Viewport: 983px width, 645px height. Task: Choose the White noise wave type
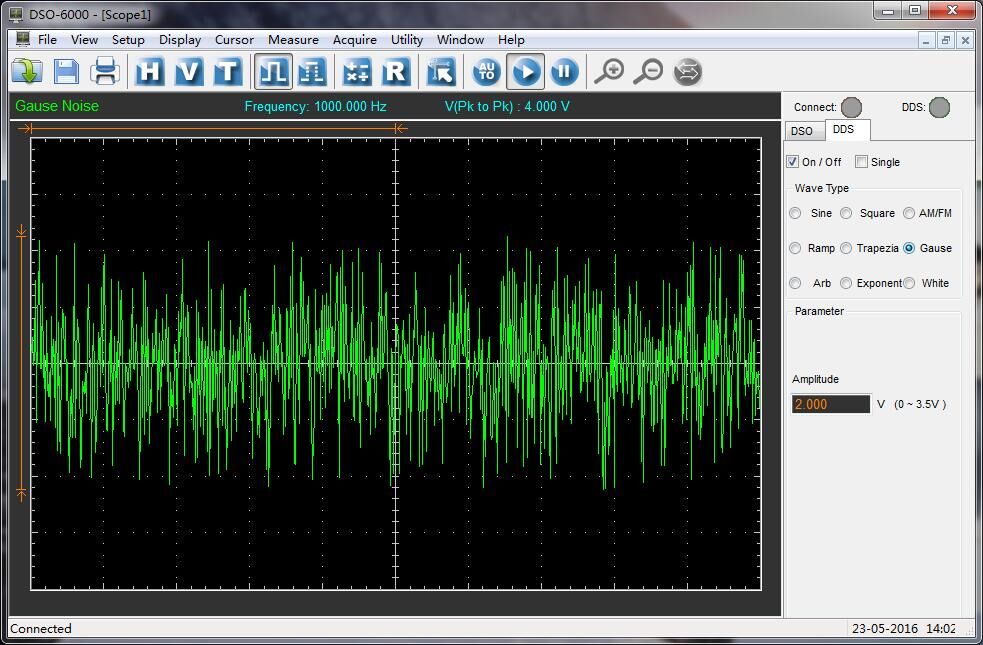pyautogui.click(x=909, y=283)
